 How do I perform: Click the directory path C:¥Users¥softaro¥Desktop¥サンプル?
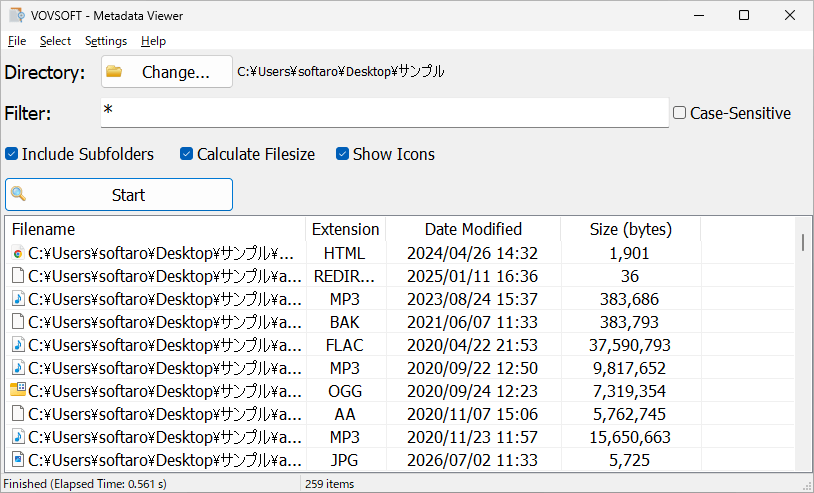point(341,72)
